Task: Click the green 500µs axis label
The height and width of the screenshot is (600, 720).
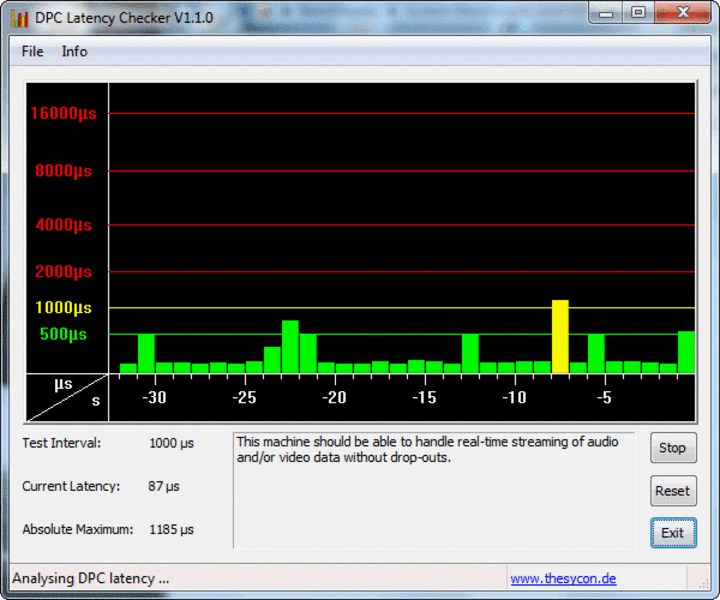Action: (x=63, y=334)
